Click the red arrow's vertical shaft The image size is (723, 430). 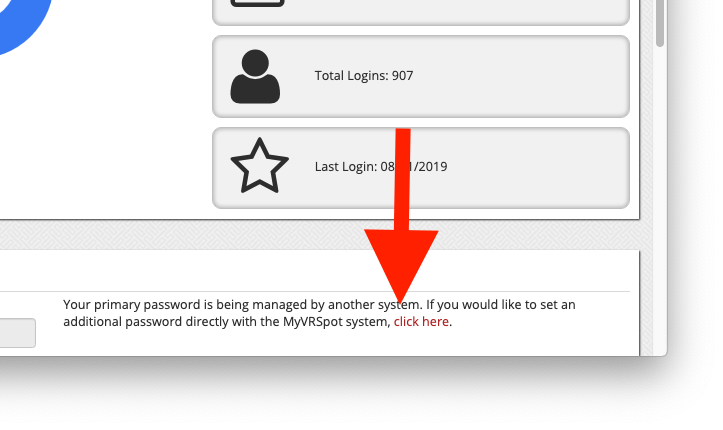pos(403,179)
